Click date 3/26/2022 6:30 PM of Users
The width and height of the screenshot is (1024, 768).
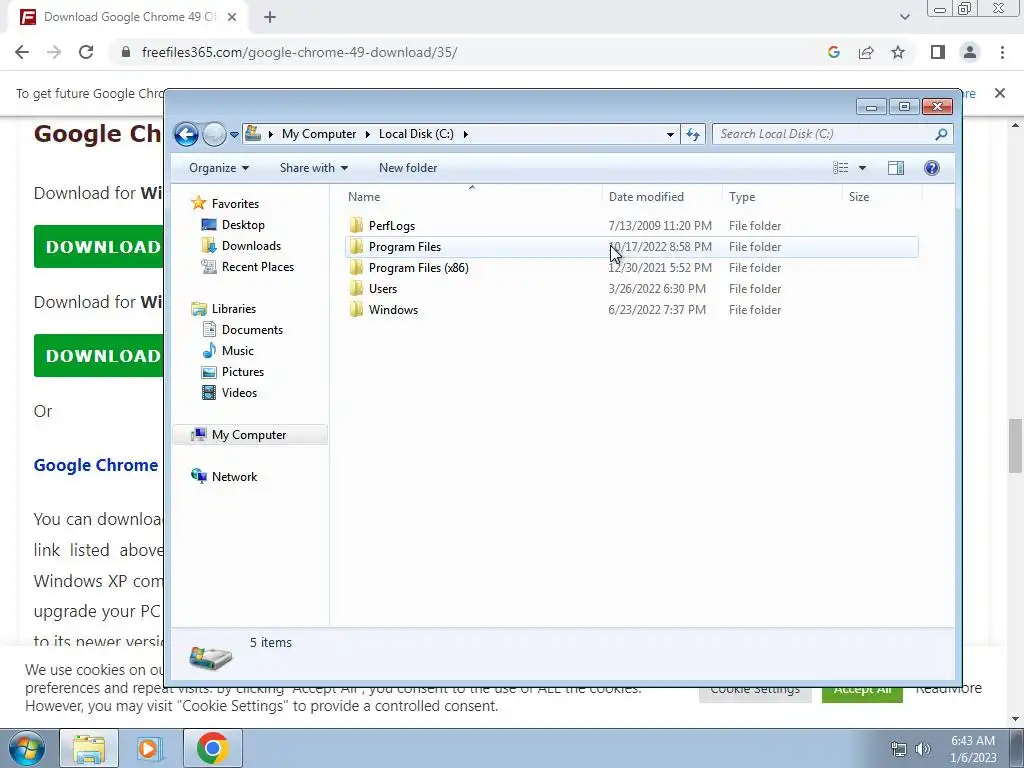pyautogui.click(x=657, y=289)
